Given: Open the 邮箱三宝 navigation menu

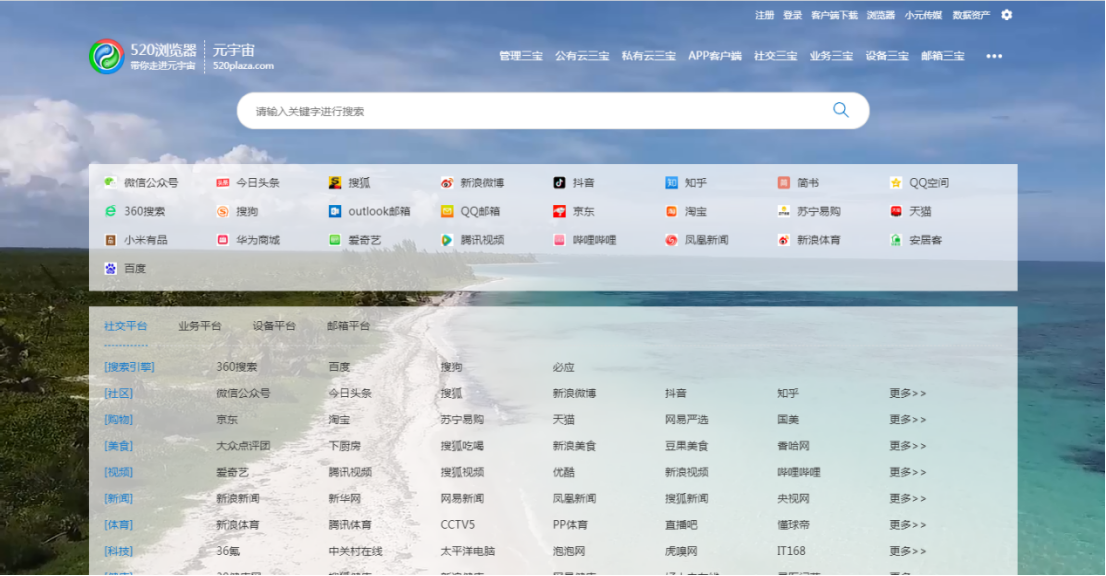Looking at the screenshot, I should point(943,56).
